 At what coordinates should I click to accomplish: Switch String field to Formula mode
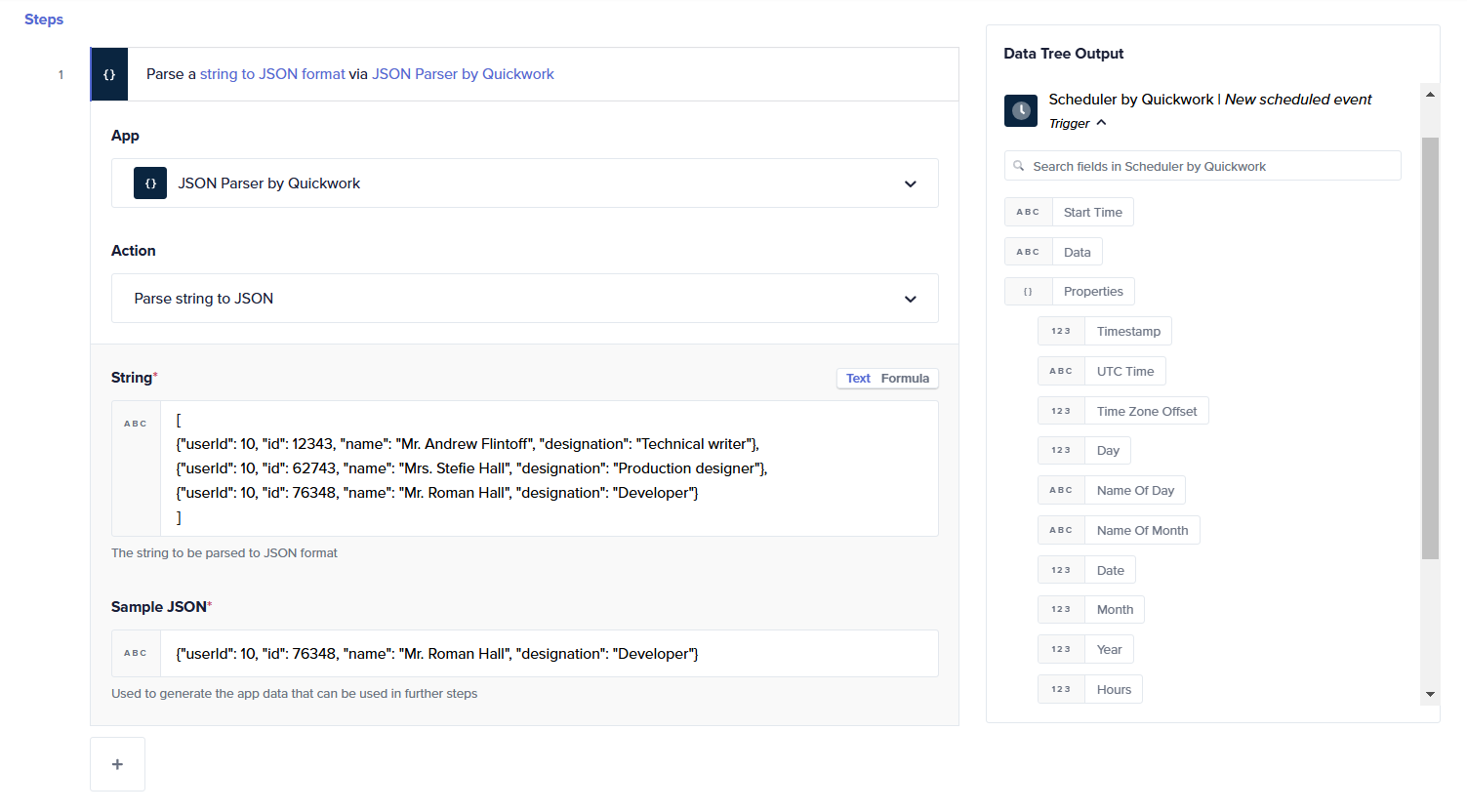coord(905,379)
